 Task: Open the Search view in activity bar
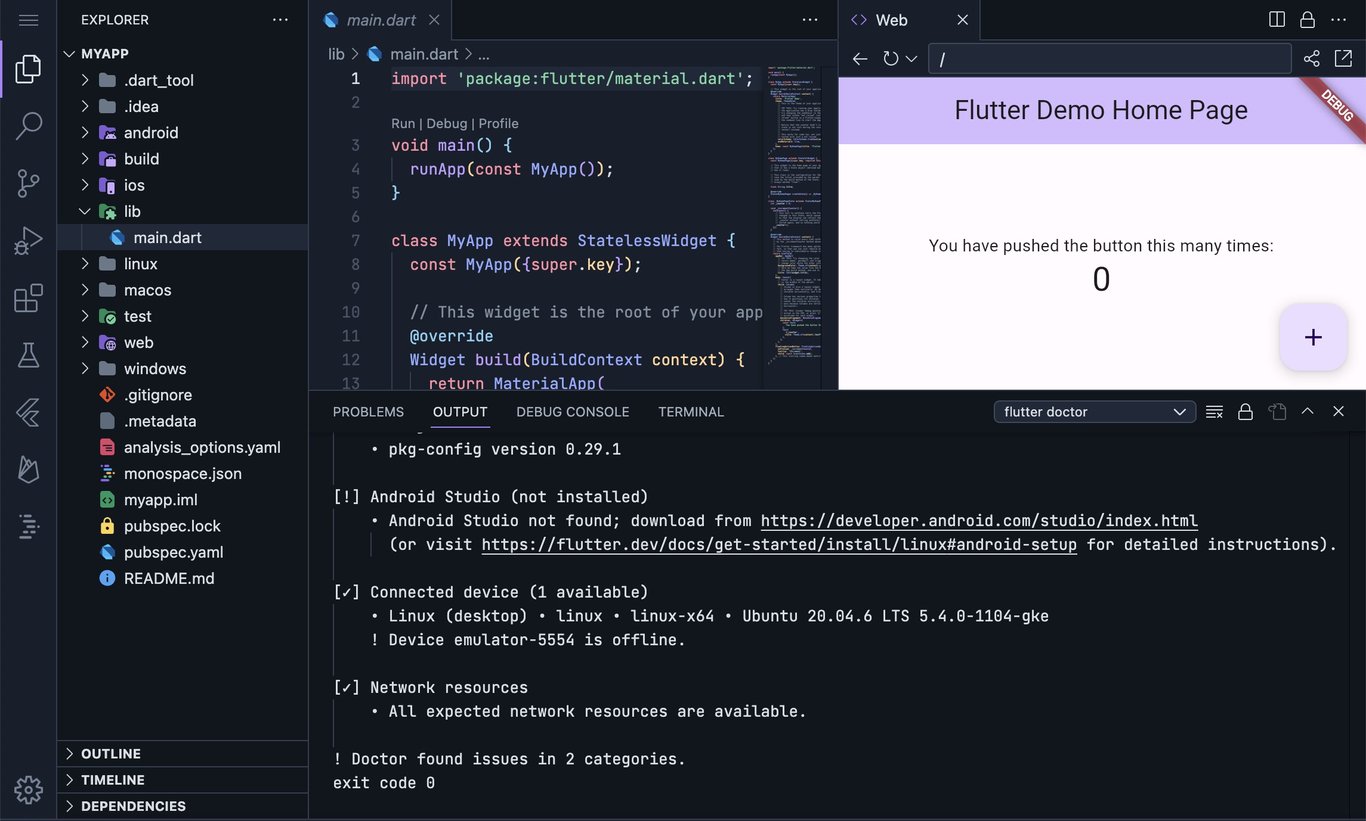tap(28, 126)
